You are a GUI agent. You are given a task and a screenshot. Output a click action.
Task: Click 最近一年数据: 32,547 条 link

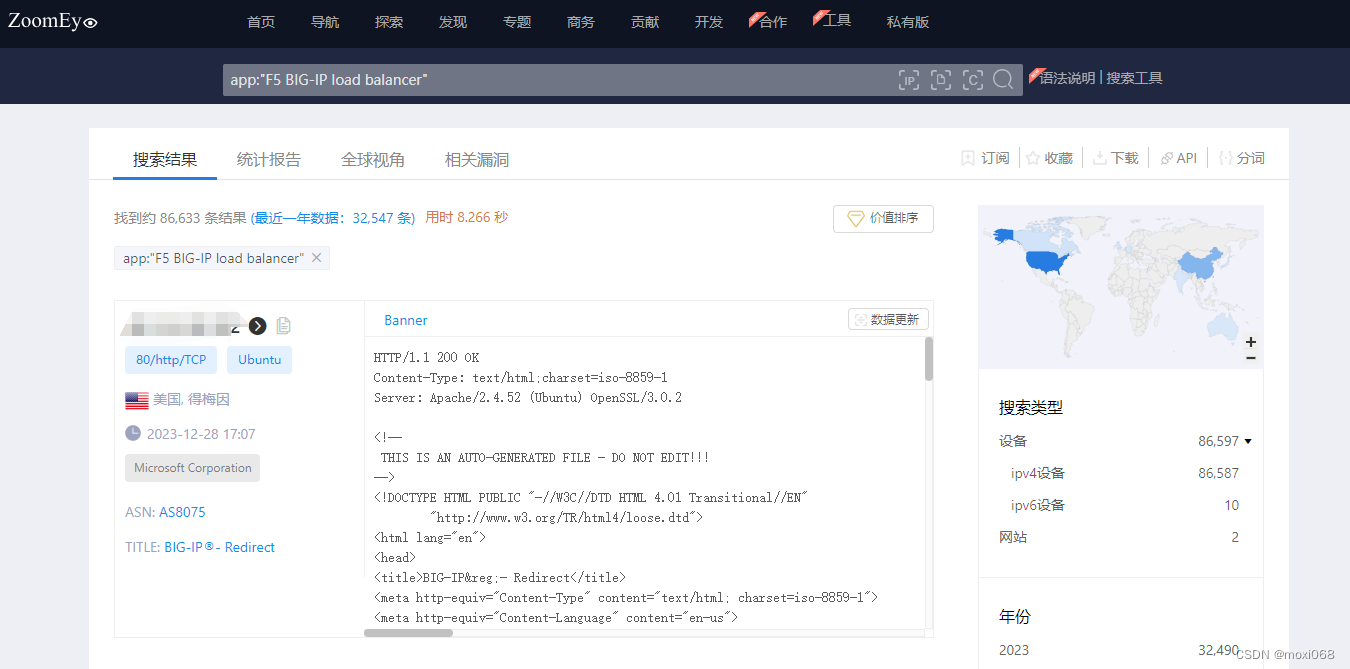click(x=333, y=217)
